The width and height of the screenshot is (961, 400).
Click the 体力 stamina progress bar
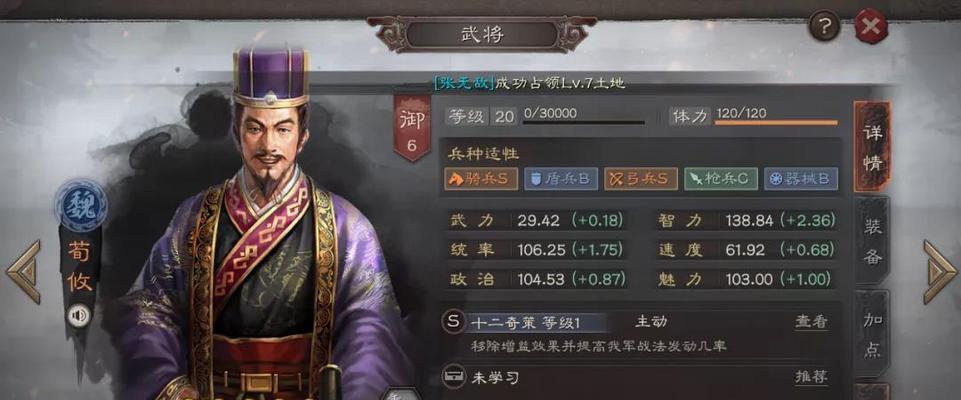pos(776,123)
